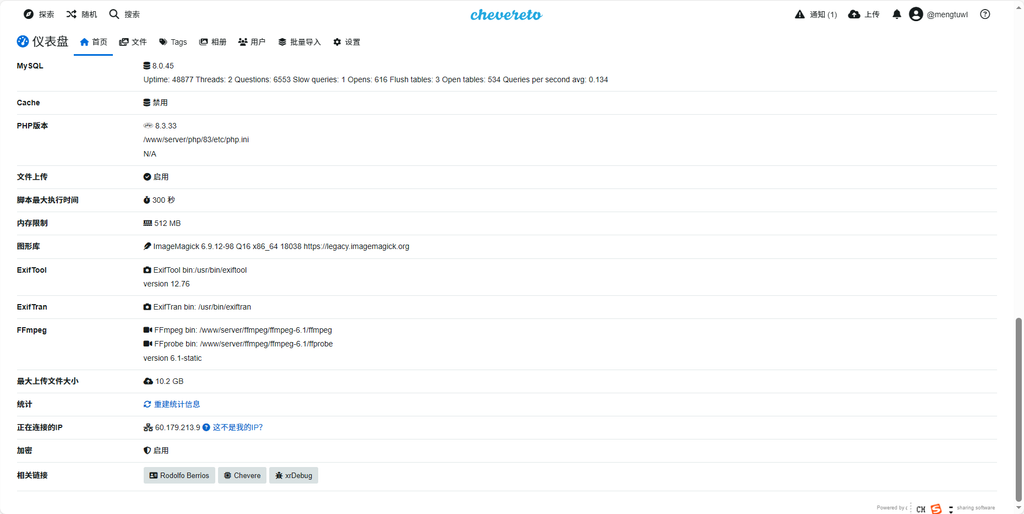This screenshot has height=514, width=1024.
Task: Select the MySQL Uptime statistics line
Action: [x=376, y=79]
